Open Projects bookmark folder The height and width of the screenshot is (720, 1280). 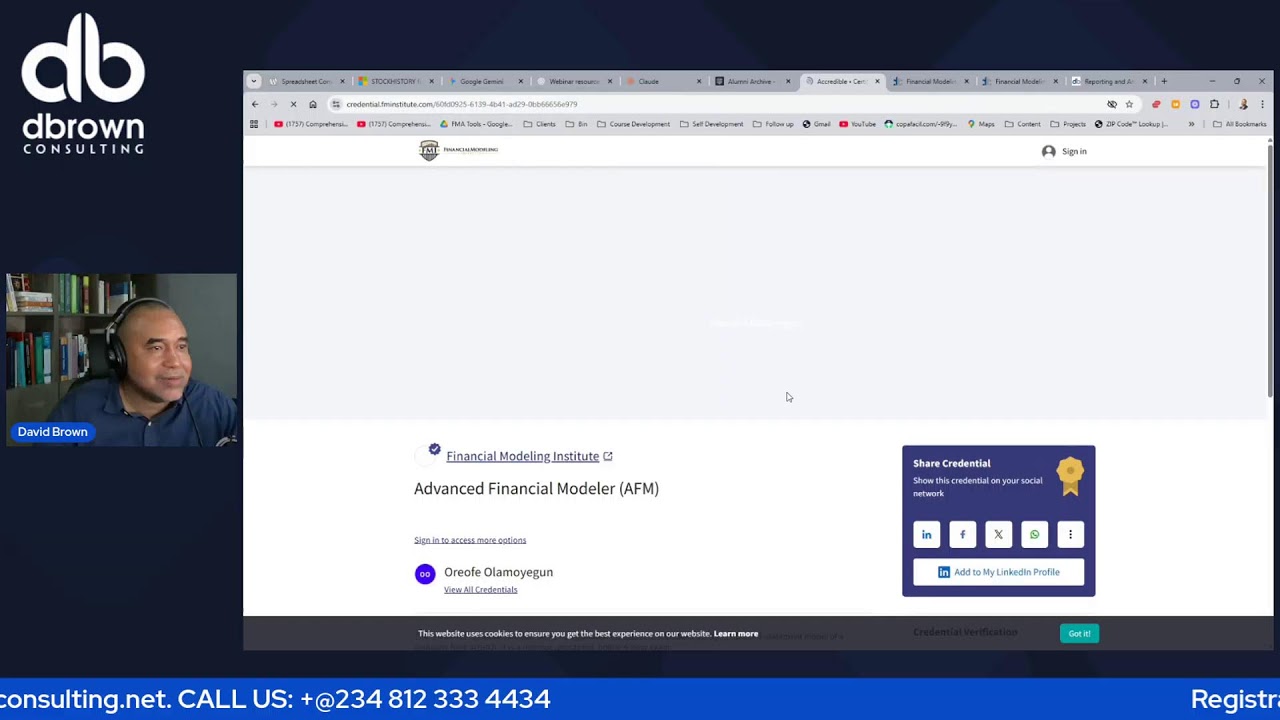(1068, 124)
